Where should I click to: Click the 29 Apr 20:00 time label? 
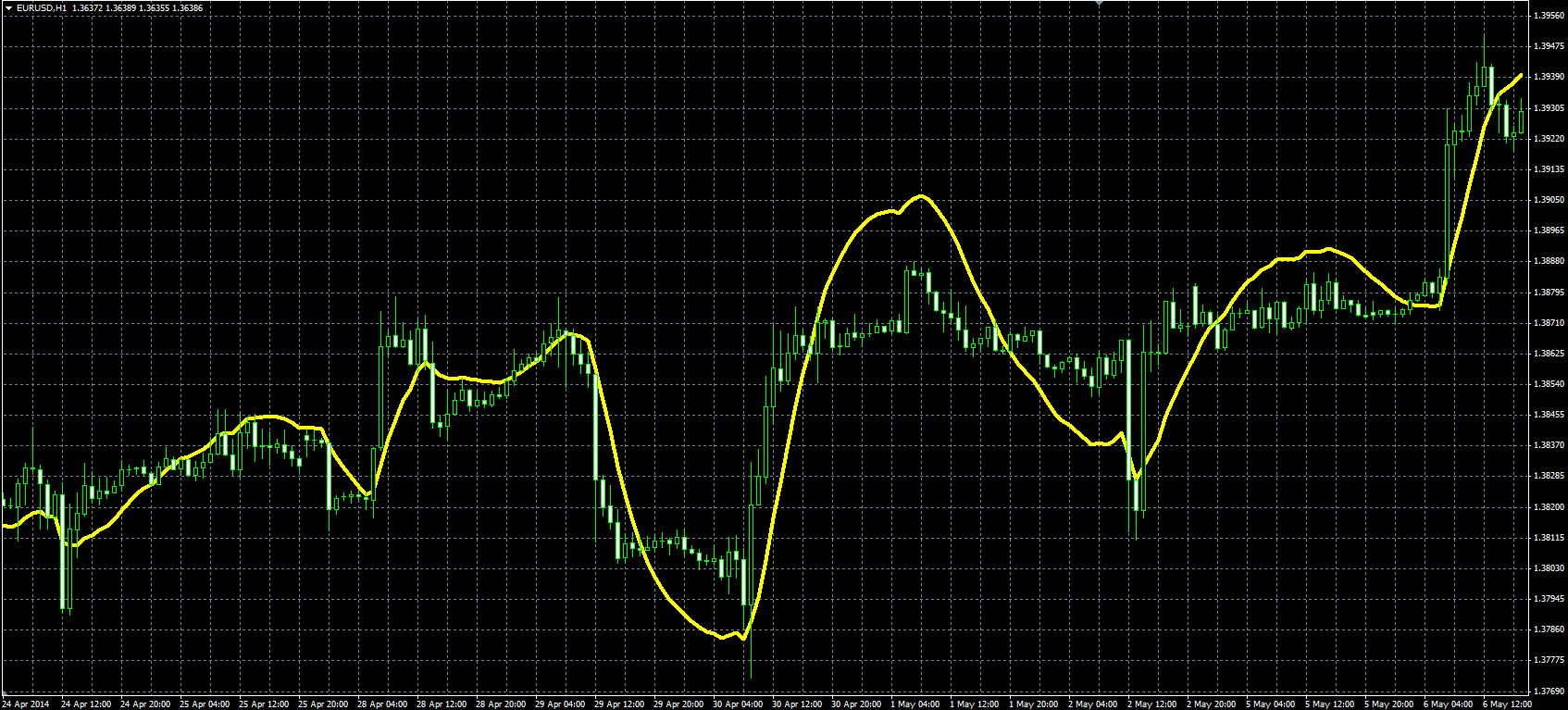point(678,704)
